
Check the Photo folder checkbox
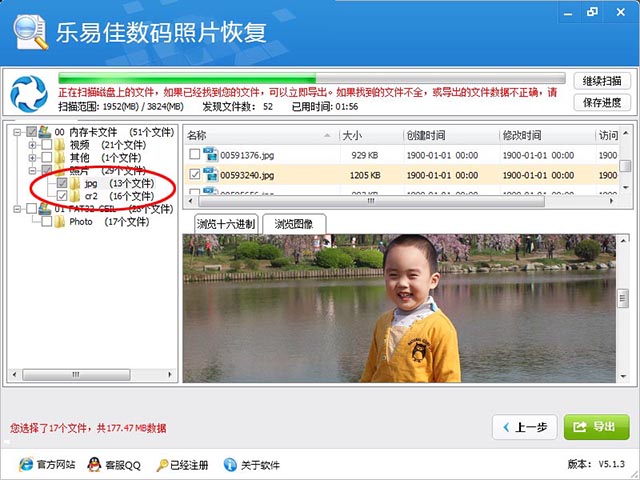[47, 222]
